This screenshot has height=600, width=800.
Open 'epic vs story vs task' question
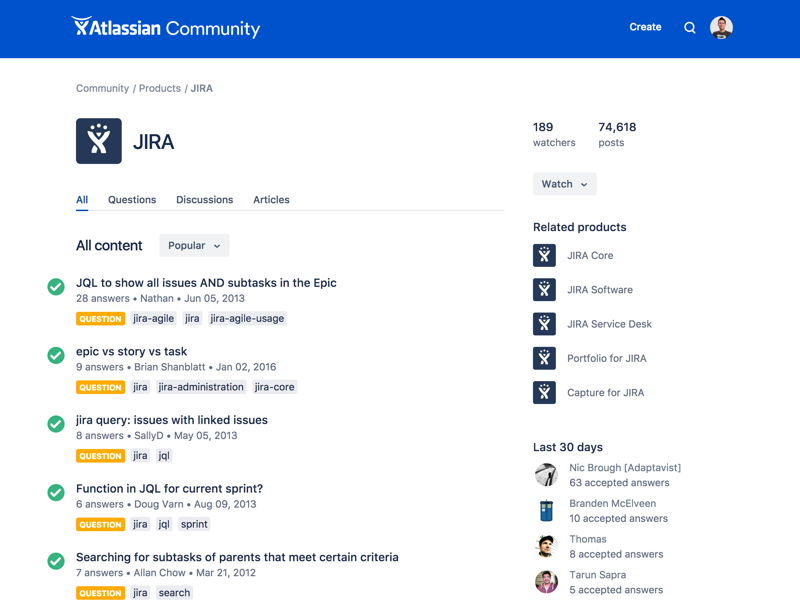(x=132, y=351)
